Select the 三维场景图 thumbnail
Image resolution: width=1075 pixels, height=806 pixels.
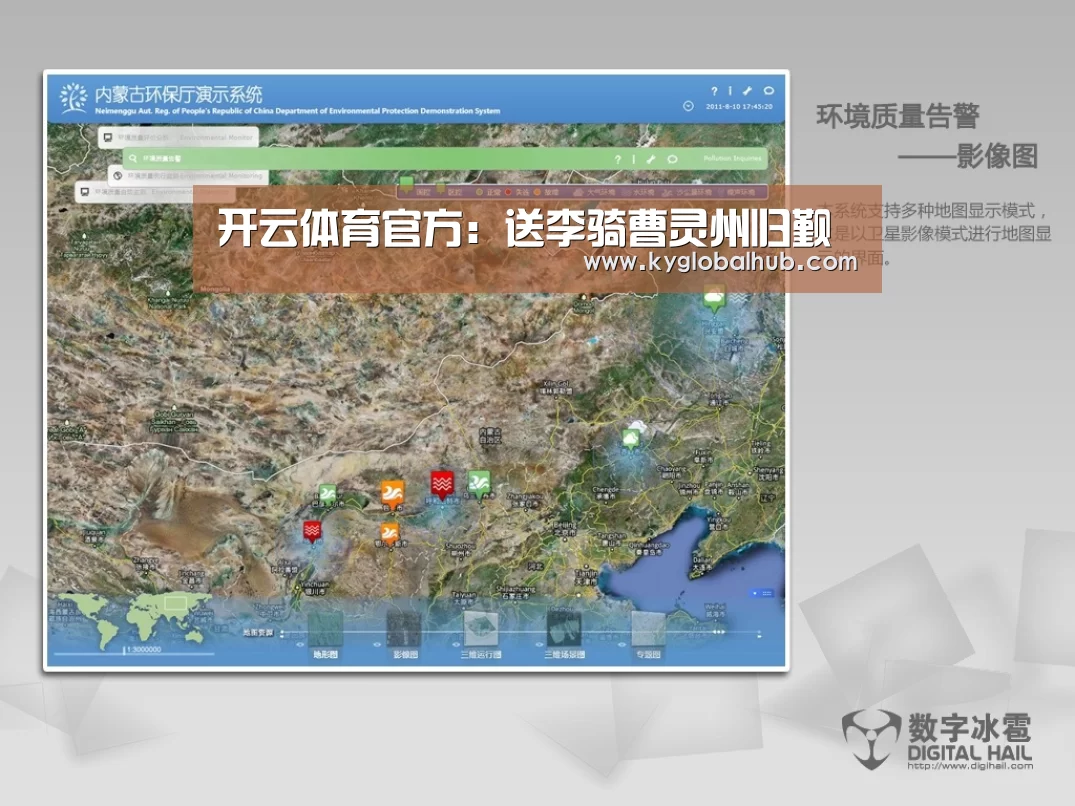click(x=564, y=628)
